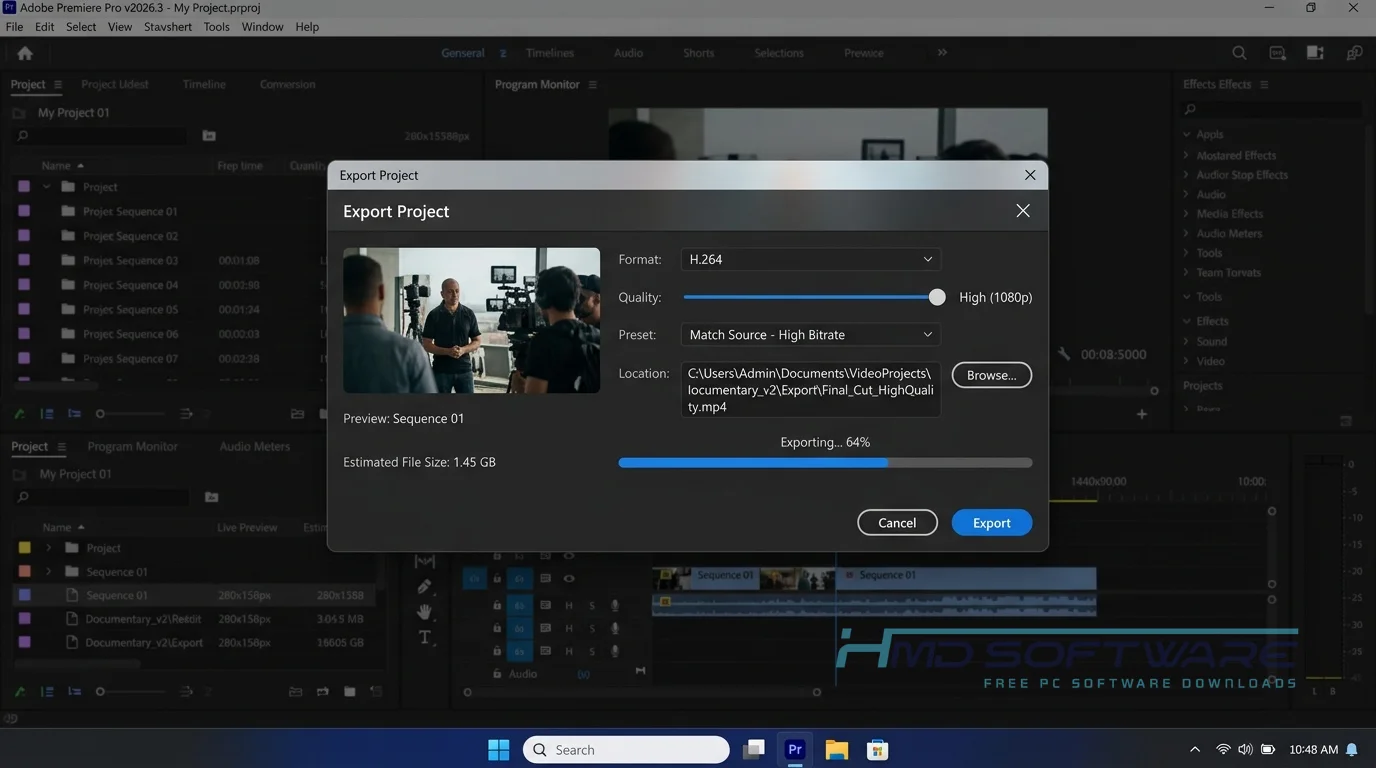Open the Window menu
This screenshot has width=1376, height=768.
262,27
